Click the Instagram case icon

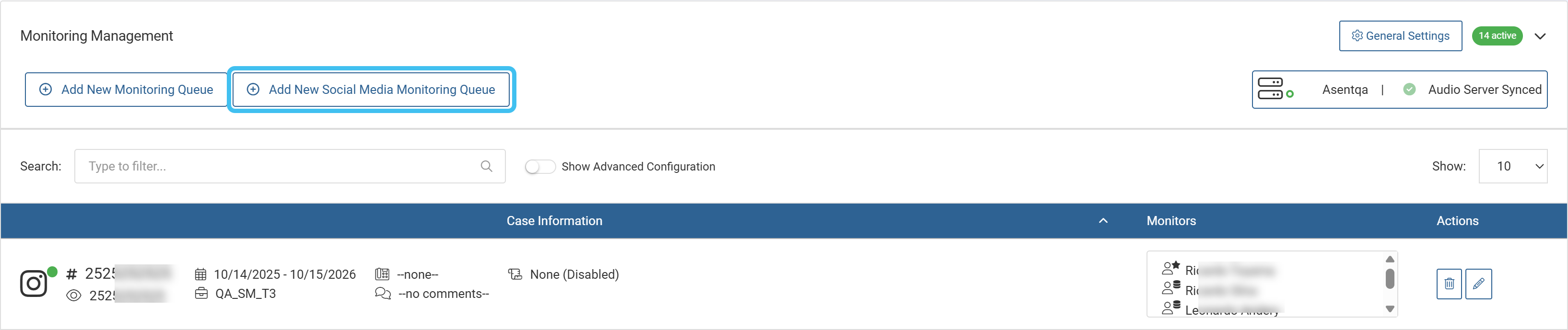click(x=34, y=284)
